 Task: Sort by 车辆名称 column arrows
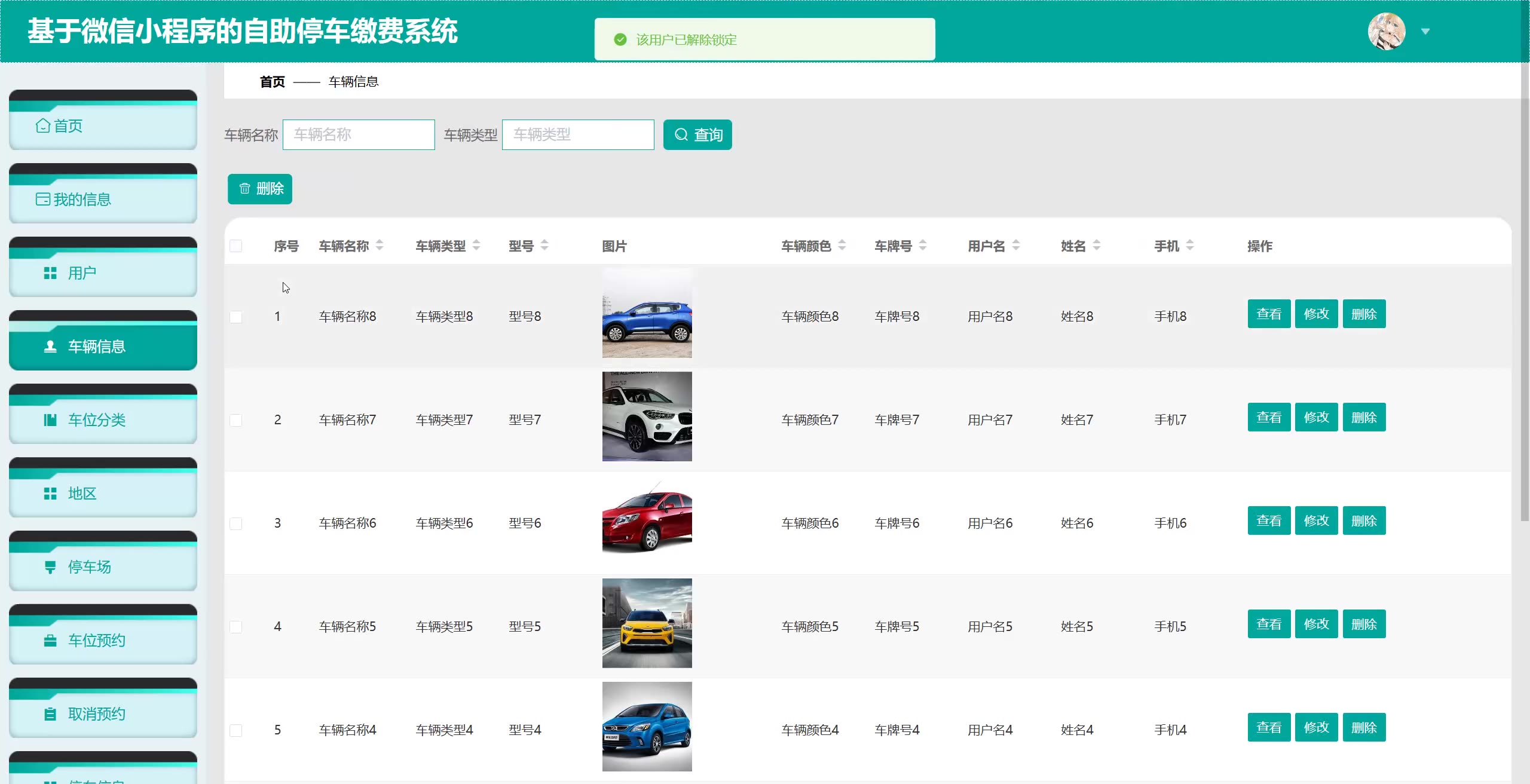coord(380,246)
